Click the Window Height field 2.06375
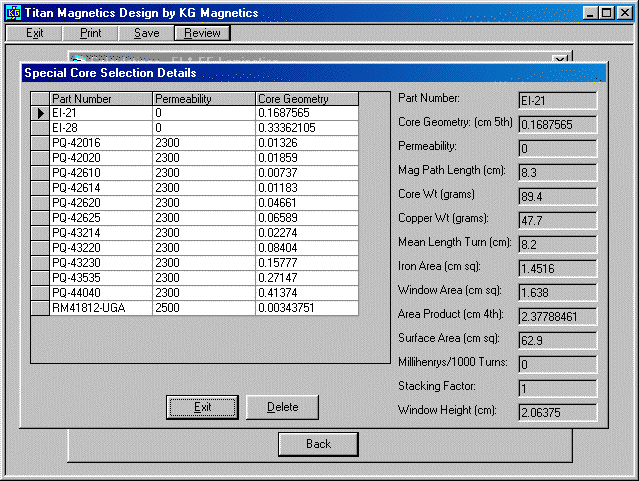The height and width of the screenshot is (481, 639). 558,413
